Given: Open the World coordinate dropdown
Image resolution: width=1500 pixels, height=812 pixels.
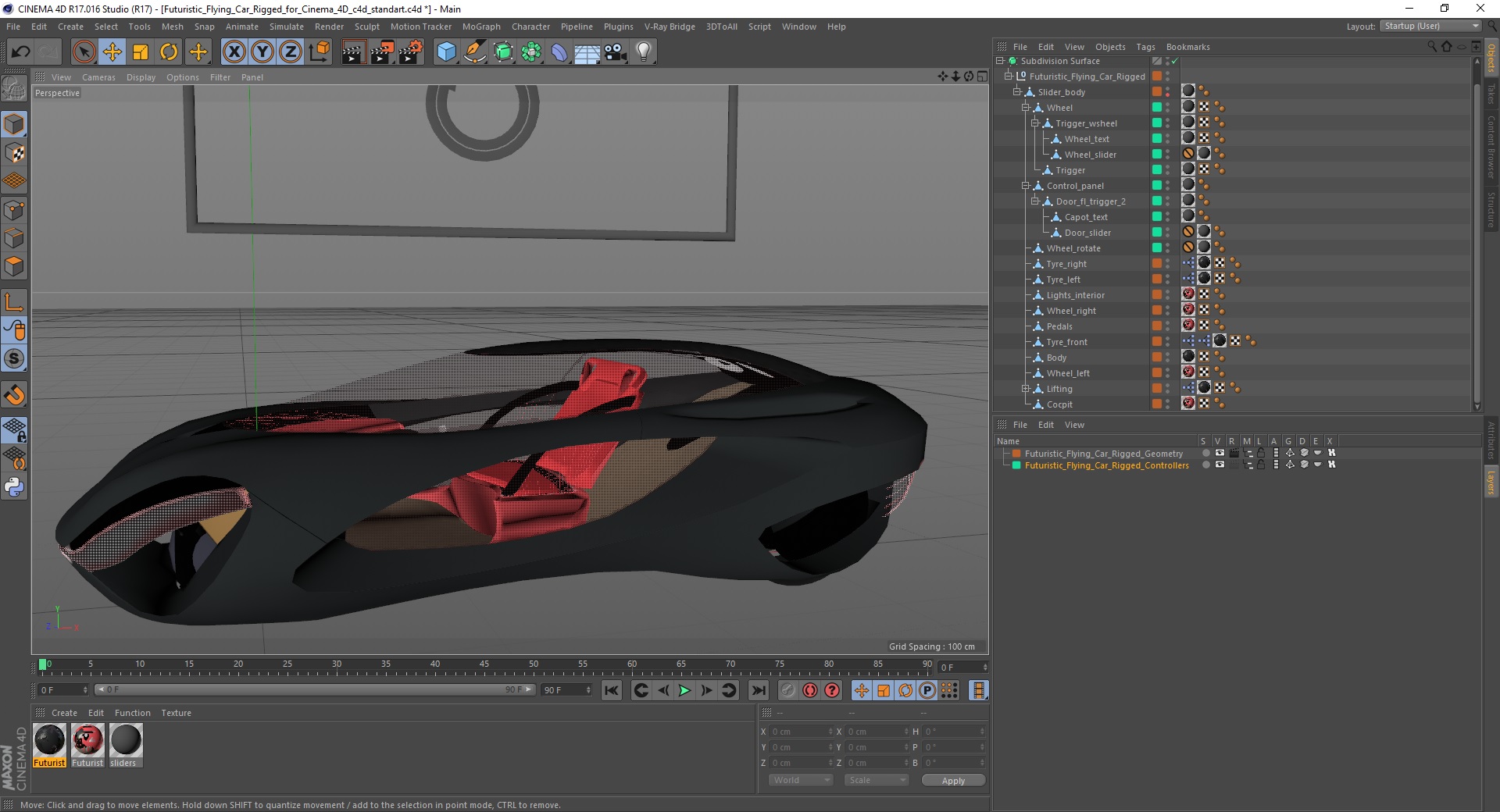Looking at the screenshot, I should pos(801,780).
